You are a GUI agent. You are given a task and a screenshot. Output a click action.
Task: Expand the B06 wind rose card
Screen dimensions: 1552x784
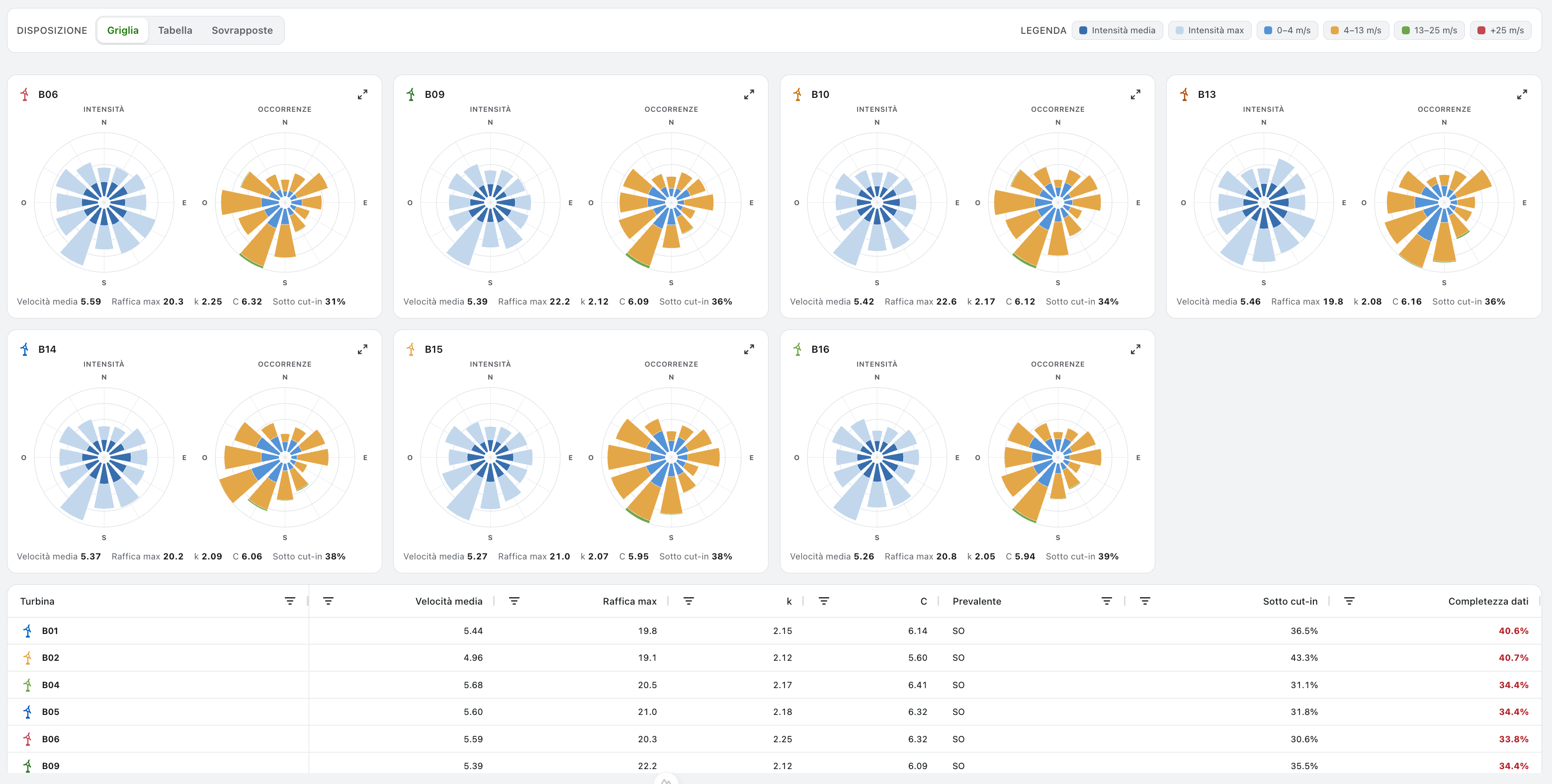point(362,94)
